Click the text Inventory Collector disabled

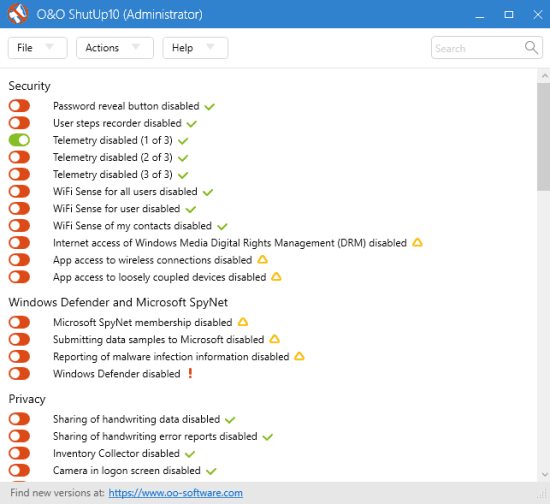pyautogui.click(x=116, y=453)
